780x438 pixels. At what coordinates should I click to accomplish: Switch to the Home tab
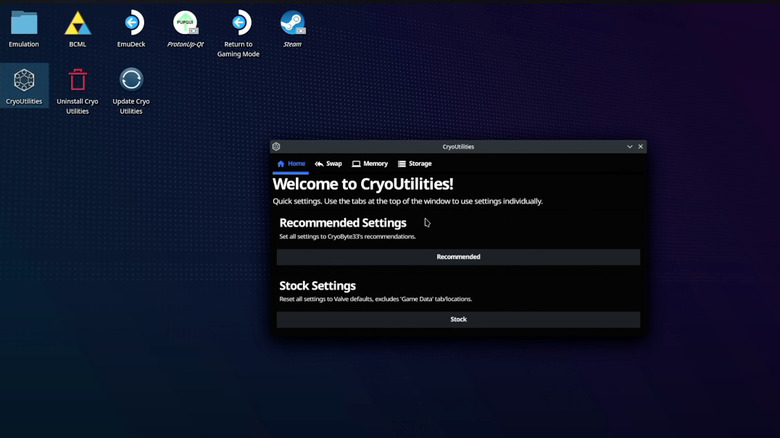pyautogui.click(x=291, y=164)
